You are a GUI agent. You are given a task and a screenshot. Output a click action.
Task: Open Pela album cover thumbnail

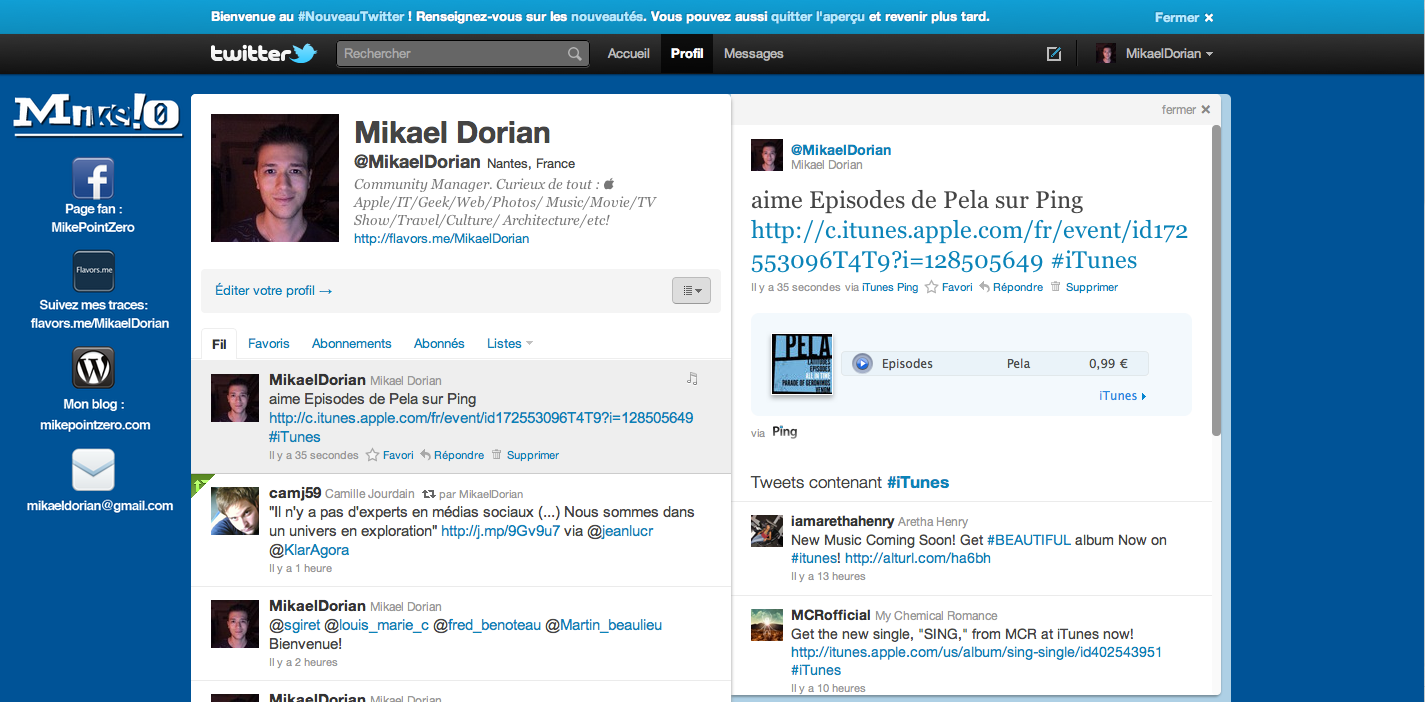(x=802, y=364)
